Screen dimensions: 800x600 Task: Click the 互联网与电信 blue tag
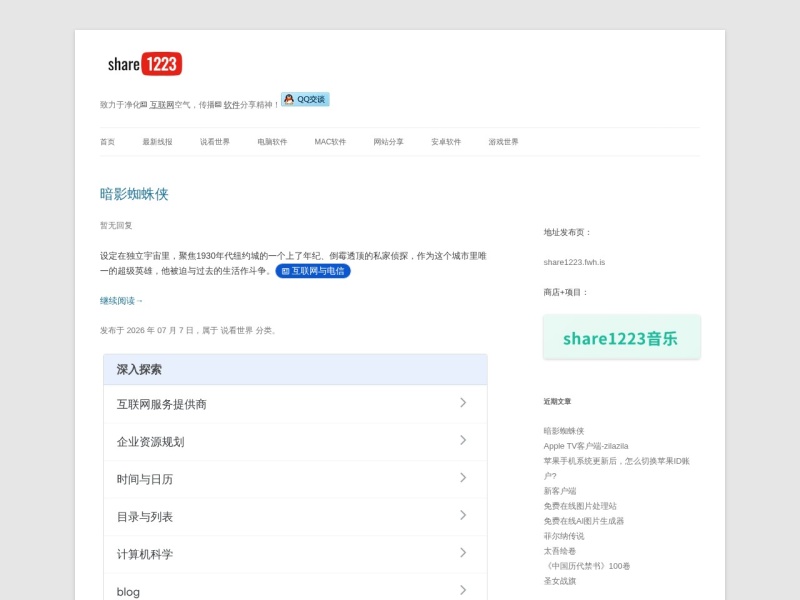coord(313,271)
